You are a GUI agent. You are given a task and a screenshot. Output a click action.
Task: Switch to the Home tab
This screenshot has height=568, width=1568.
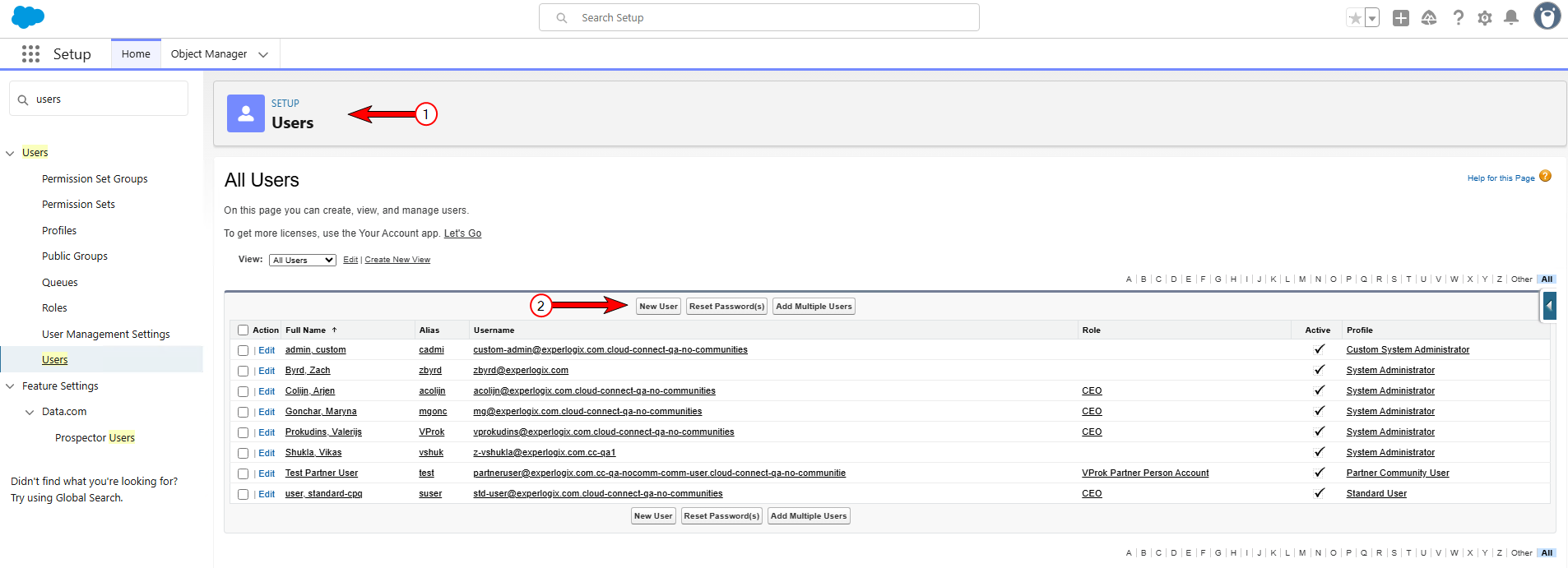pos(136,54)
